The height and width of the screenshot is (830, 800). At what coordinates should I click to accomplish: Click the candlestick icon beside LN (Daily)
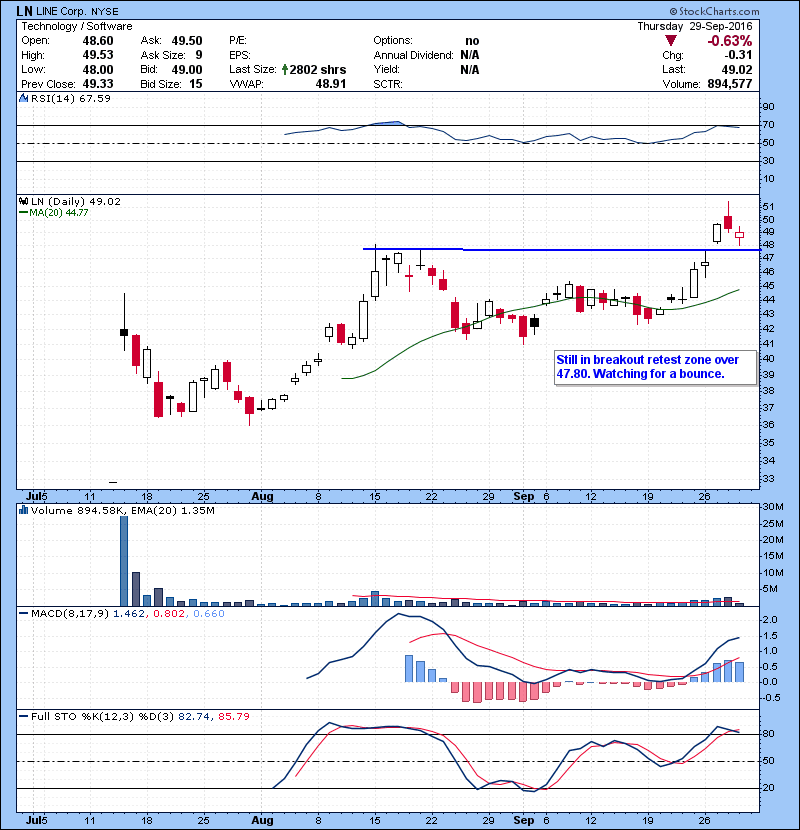click(x=23, y=201)
